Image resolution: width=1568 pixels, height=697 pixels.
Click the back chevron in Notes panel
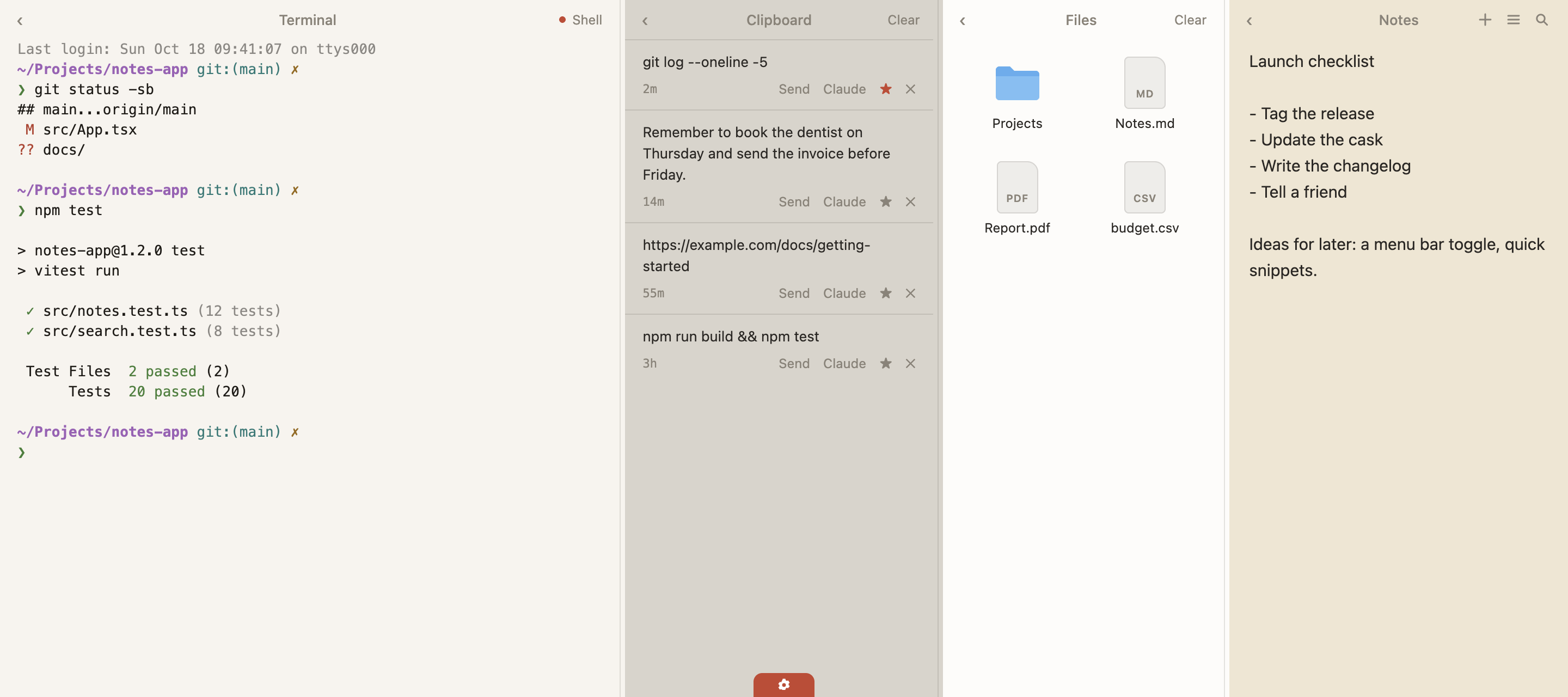[x=1249, y=21]
